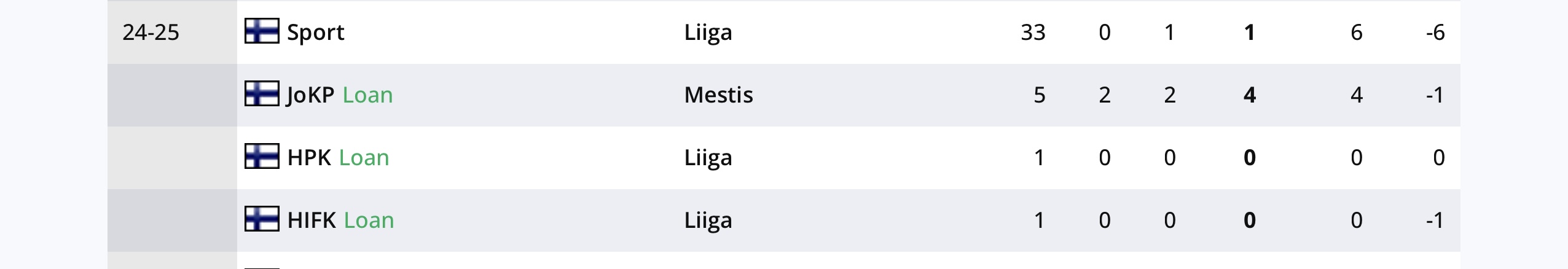1568x269 pixels.
Task: Click the Loan tag next to HIFK
Action: point(369,220)
